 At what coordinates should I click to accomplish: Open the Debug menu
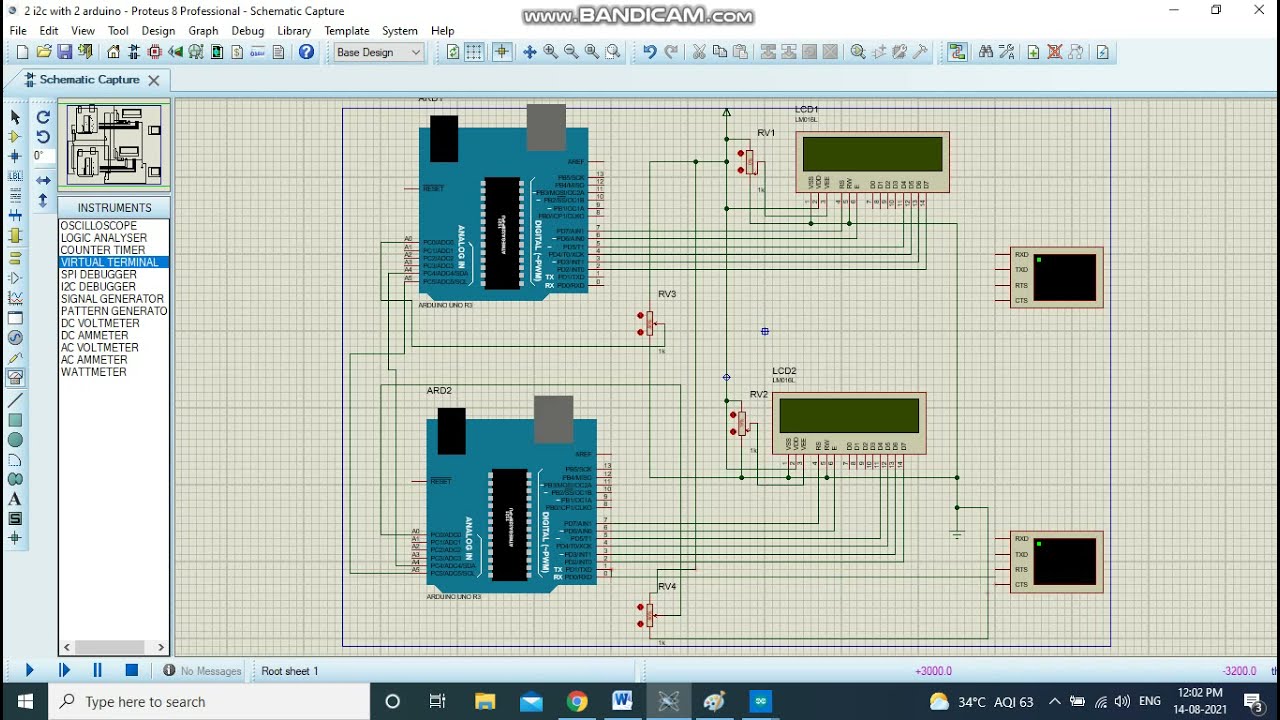248,31
